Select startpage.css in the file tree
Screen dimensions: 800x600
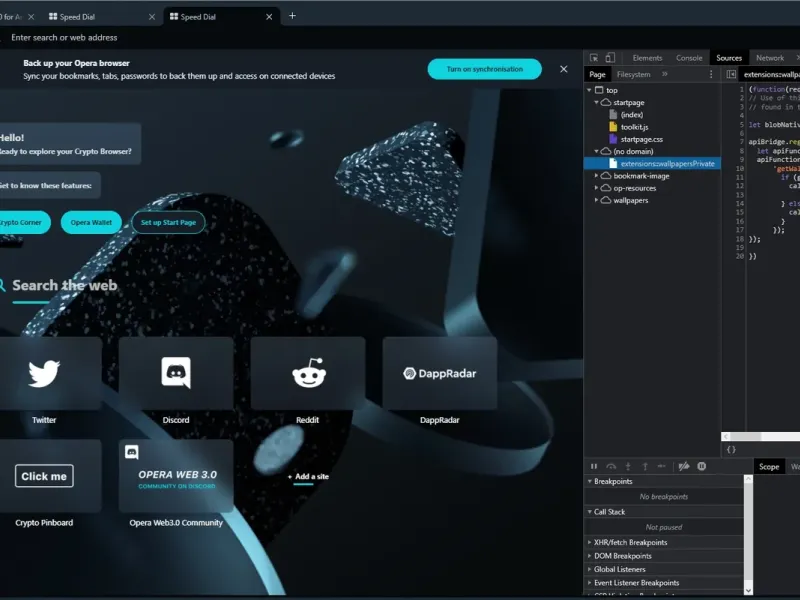point(642,139)
